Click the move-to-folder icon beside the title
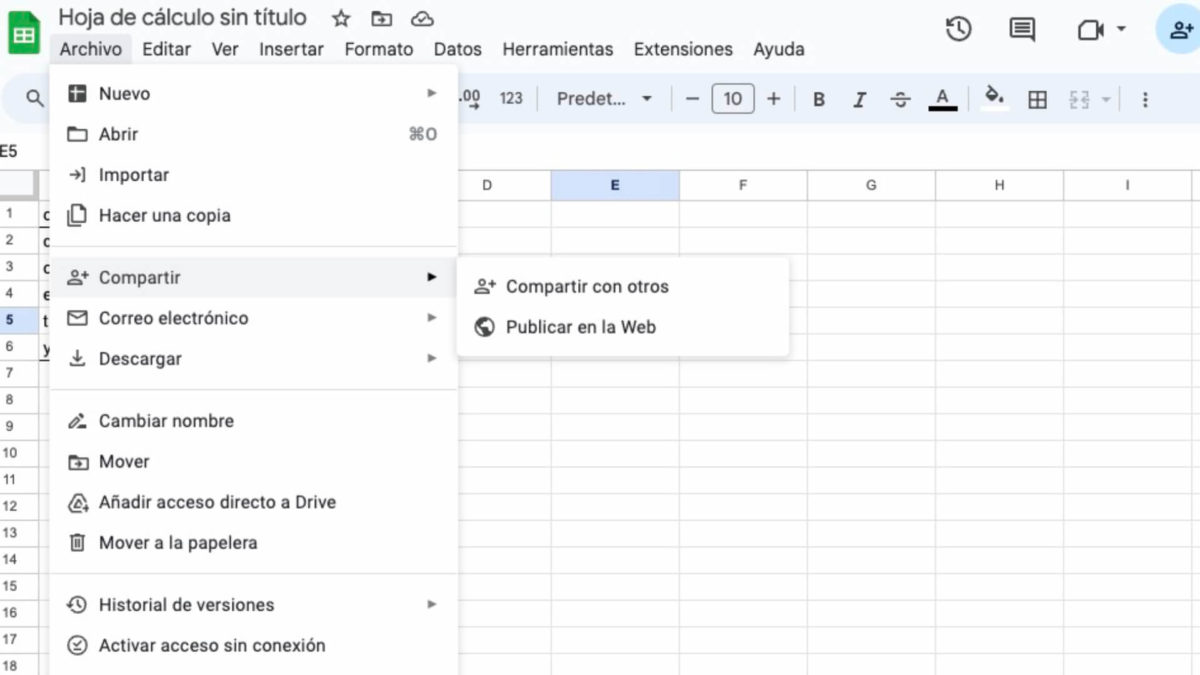Viewport: 1200px width, 675px height. [x=381, y=18]
